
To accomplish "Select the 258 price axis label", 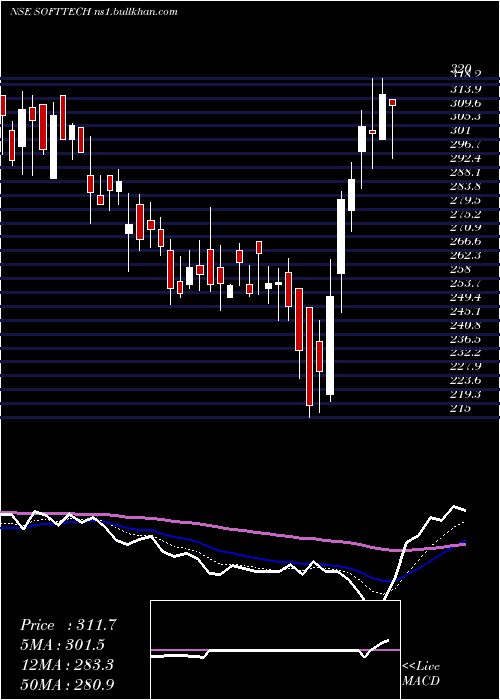I will point(461,270).
